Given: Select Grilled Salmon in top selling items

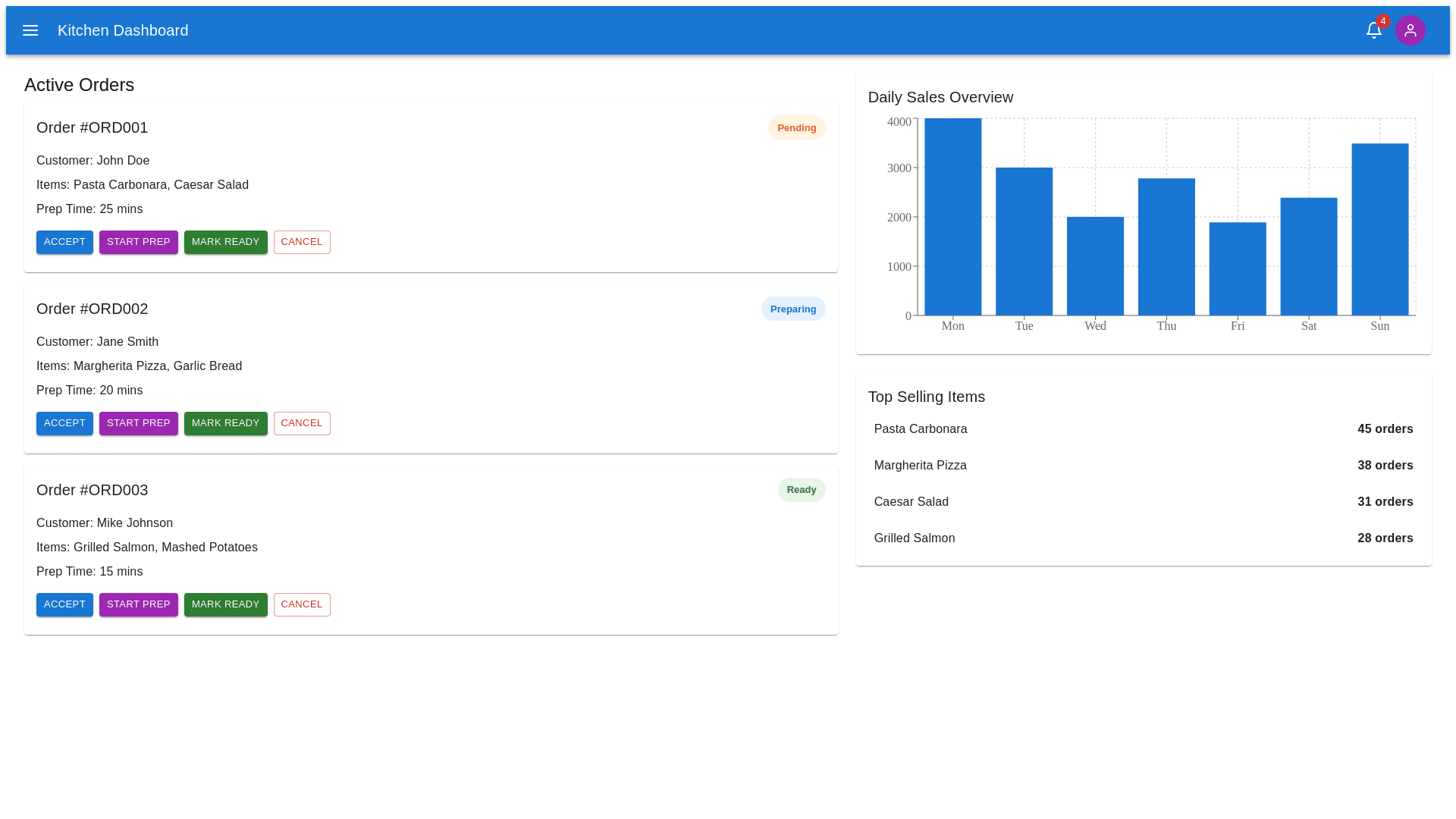Looking at the screenshot, I should pyautogui.click(x=1143, y=538).
